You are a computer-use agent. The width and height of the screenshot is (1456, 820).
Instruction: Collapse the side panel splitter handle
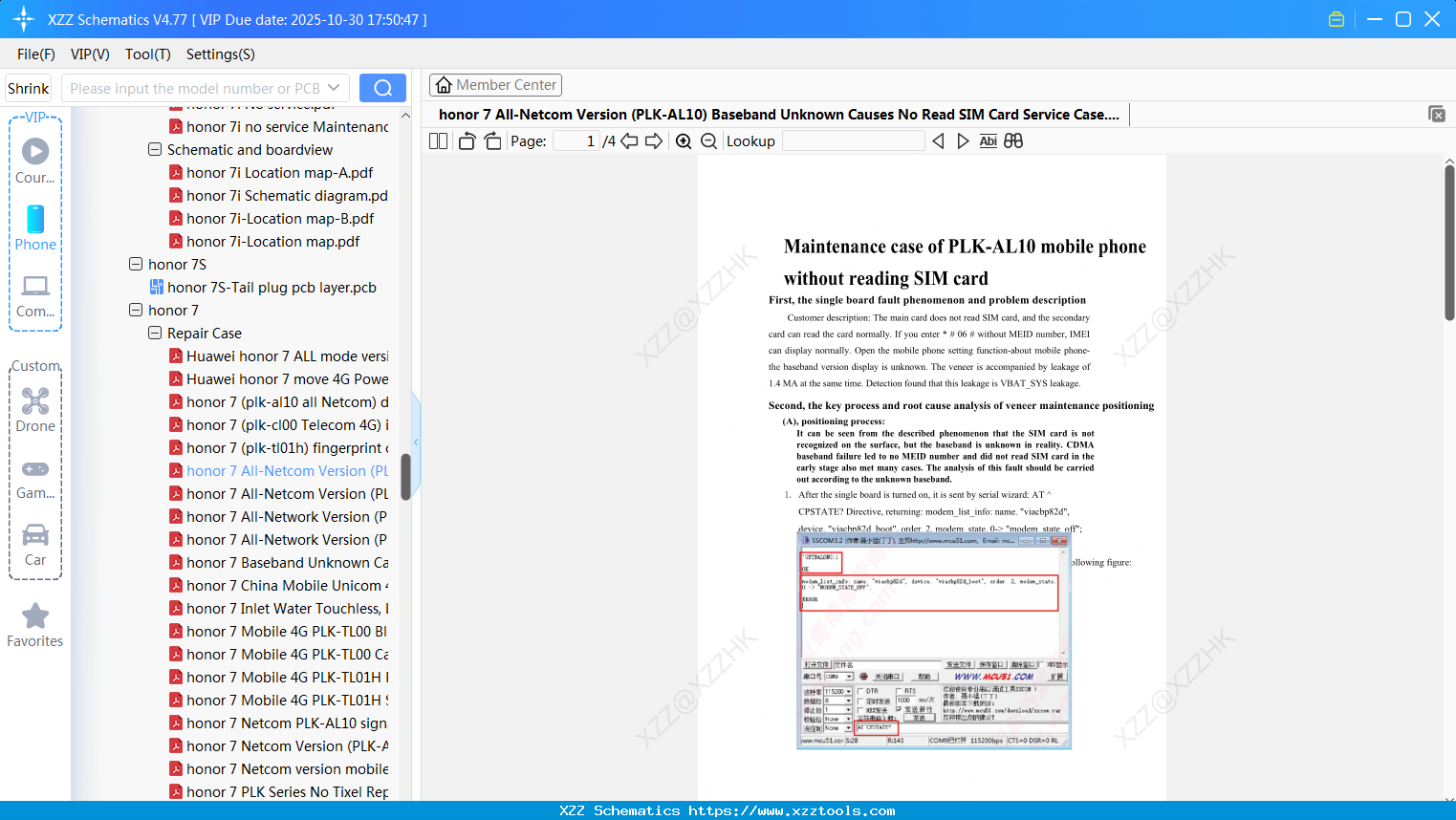click(416, 442)
